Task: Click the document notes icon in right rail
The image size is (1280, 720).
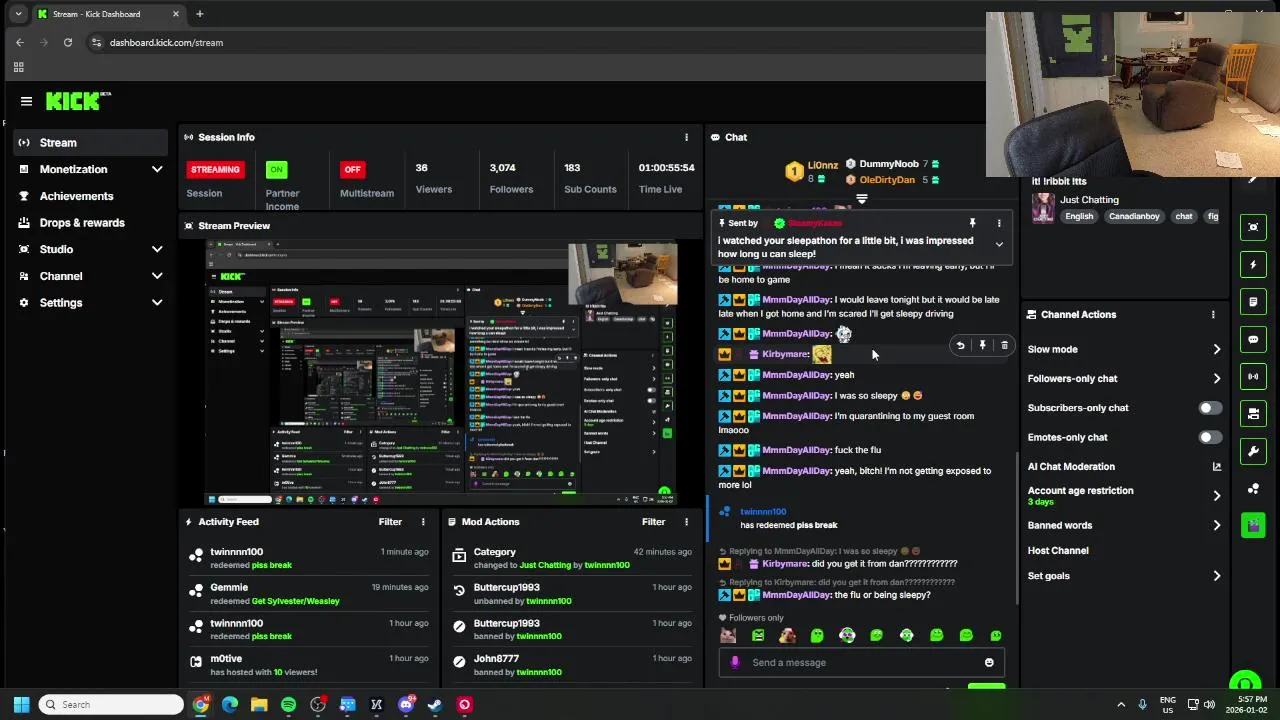Action: 1253,302
